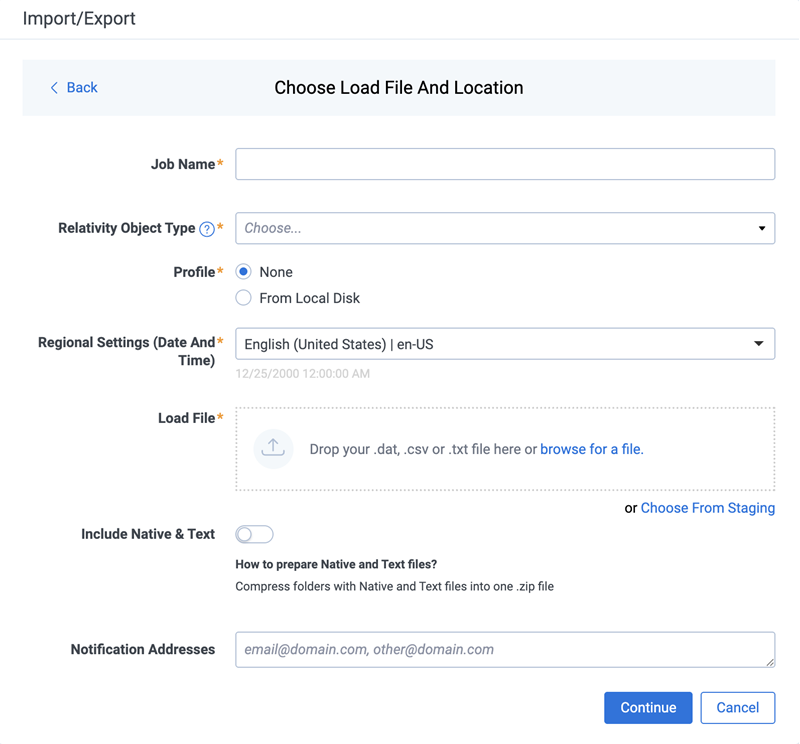Open Choose From Staging
Screen dimensions: 800x744
[x=707, y=508]
